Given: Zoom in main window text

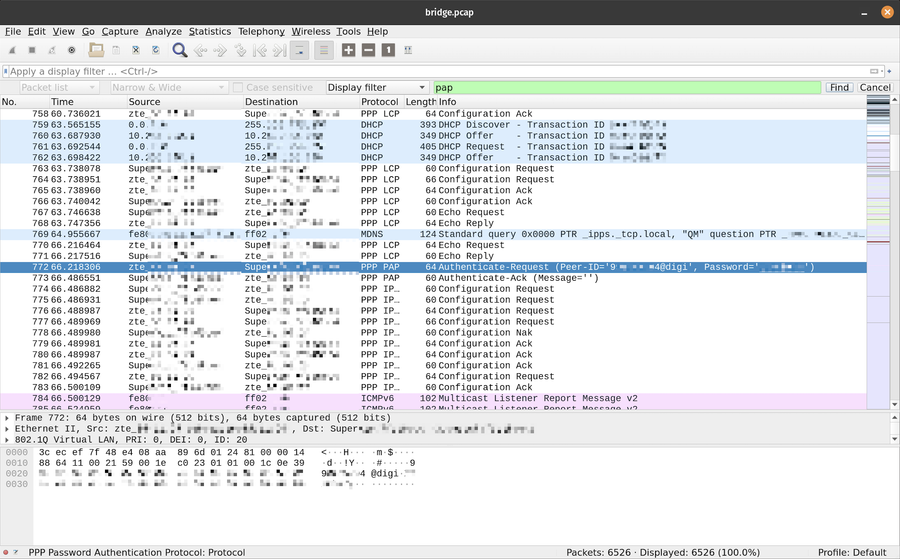Looking at the screenshot, I should pos(348,51).
